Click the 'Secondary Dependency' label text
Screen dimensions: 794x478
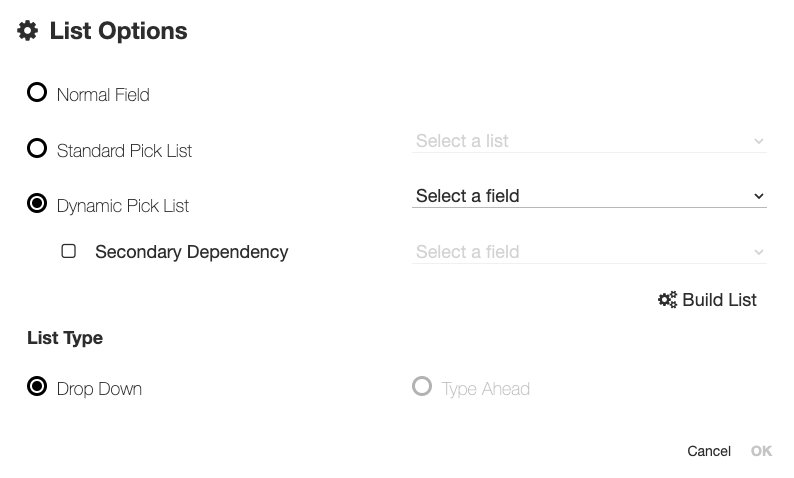[x=191, y=252]
